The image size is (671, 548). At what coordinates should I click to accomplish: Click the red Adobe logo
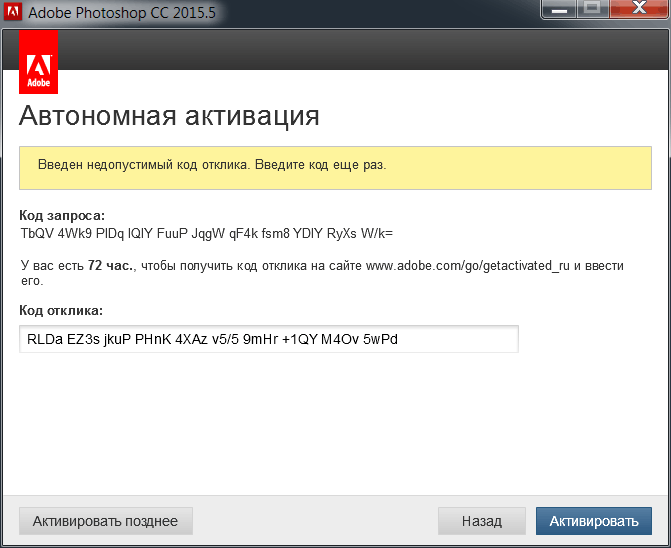(39, 62)
